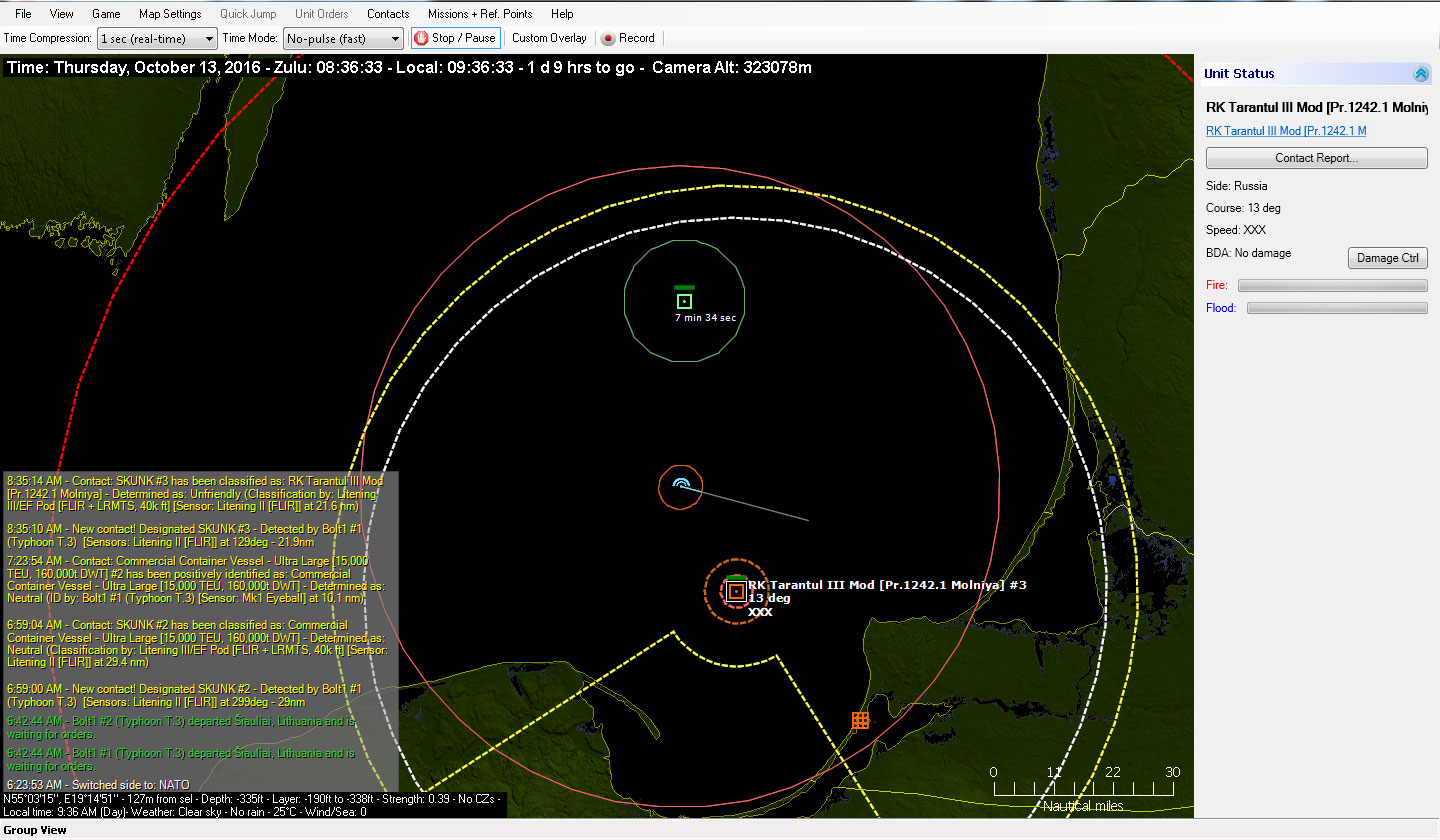Click the scenario time and date bar
This screenshot has width=1440, height=840.
pos(408,68)
